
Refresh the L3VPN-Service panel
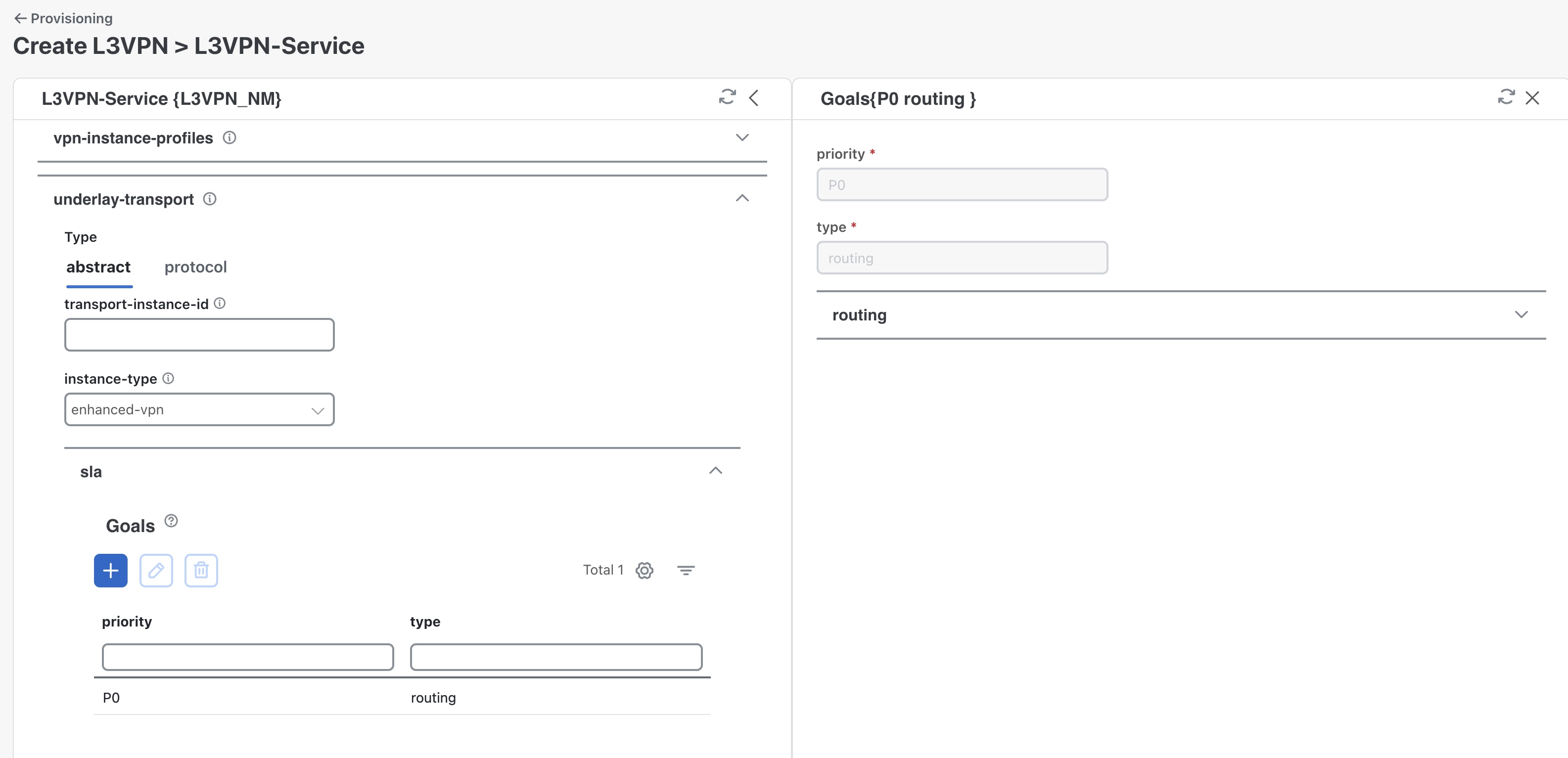click(727, 97)
